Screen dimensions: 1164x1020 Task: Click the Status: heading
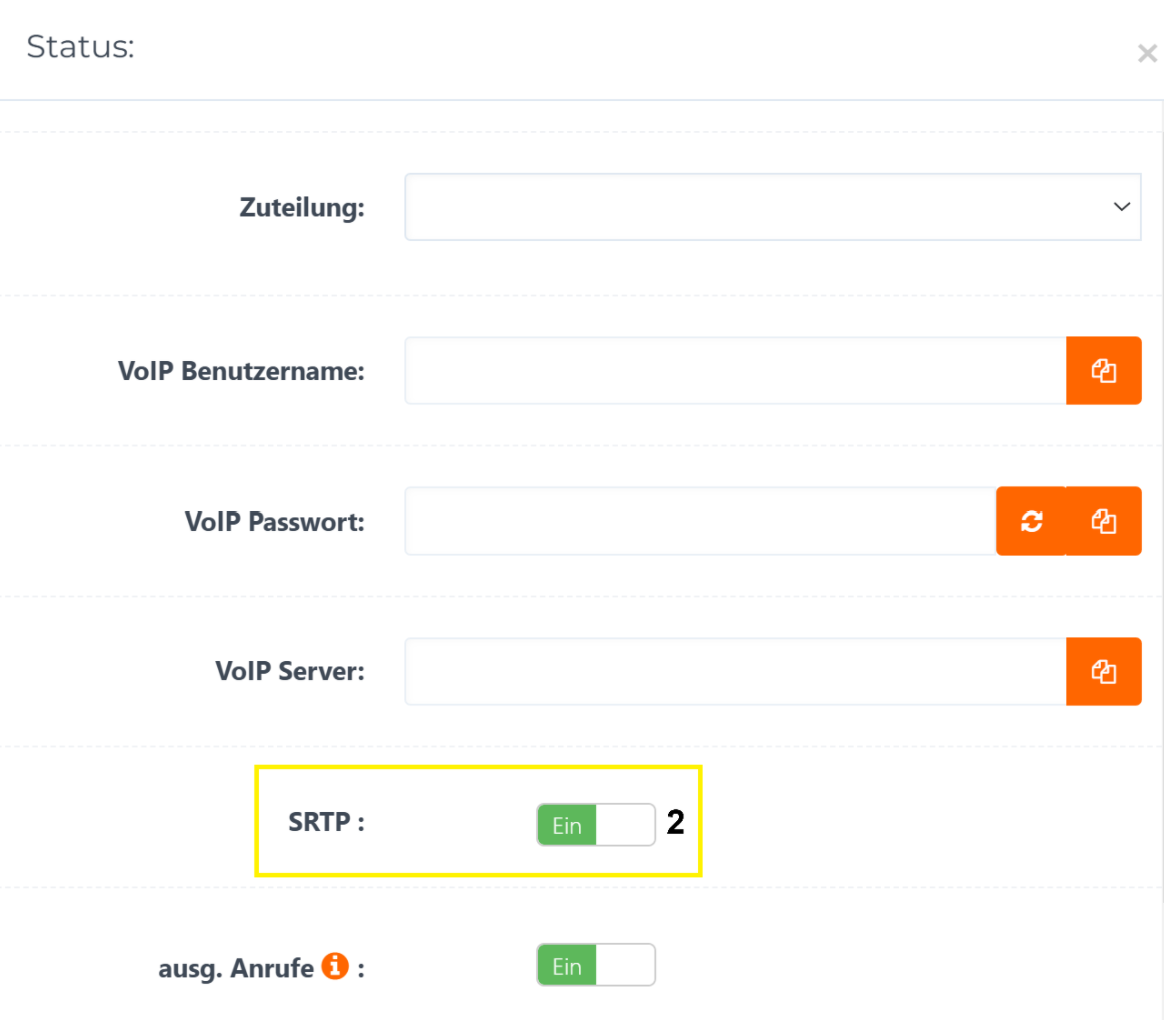point(81,47)
